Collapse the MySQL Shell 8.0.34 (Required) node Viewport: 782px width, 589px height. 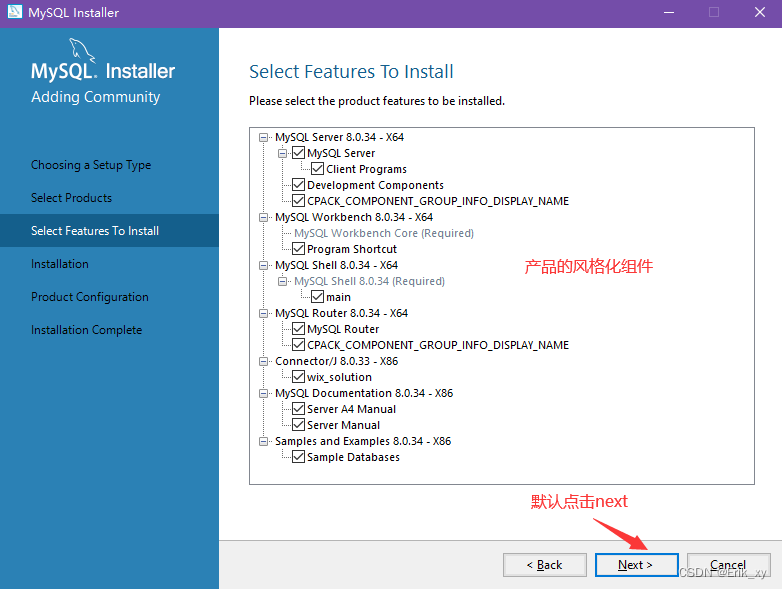[x=282, y=281]
